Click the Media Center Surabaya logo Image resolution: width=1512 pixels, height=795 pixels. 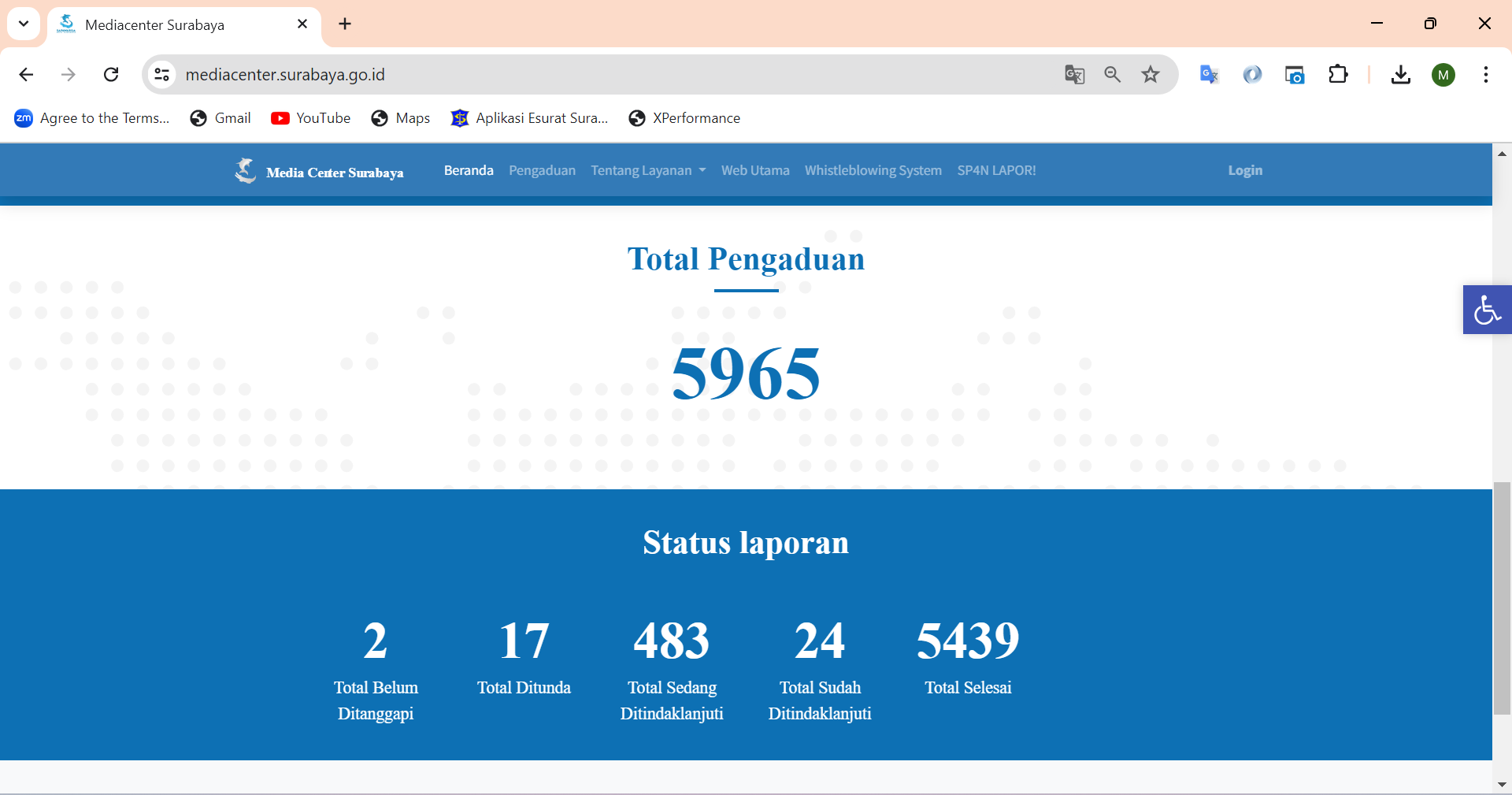(319, 171)
